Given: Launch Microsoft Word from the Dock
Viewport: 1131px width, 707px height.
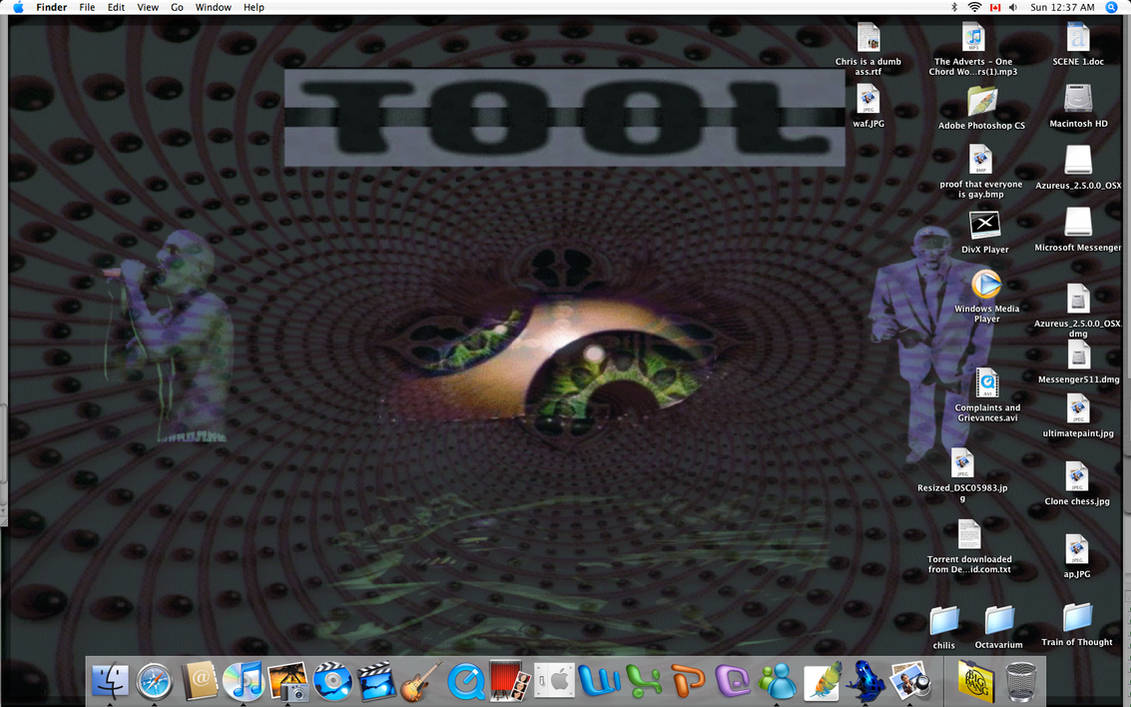Looking at the screenshot, I should pyautogui.click(x=599, y=681).
